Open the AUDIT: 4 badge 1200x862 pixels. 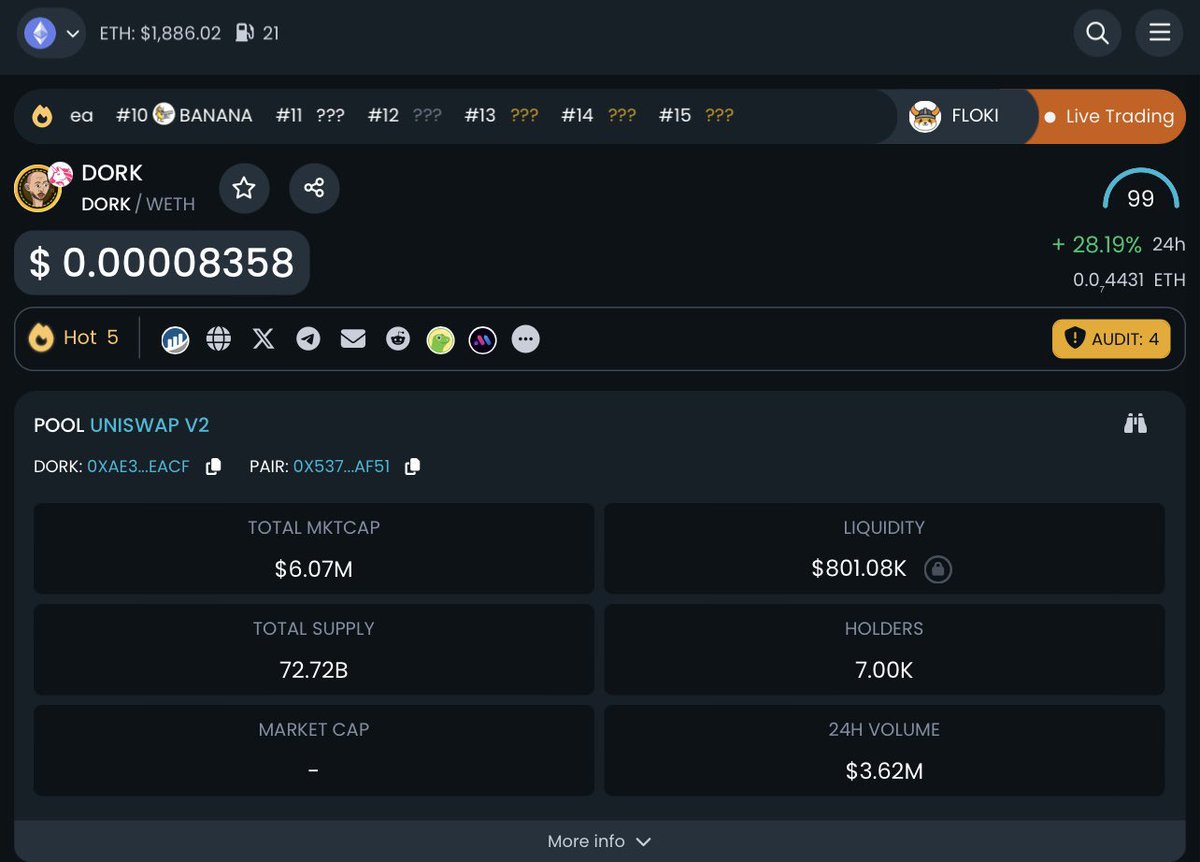coord(1111,339)
